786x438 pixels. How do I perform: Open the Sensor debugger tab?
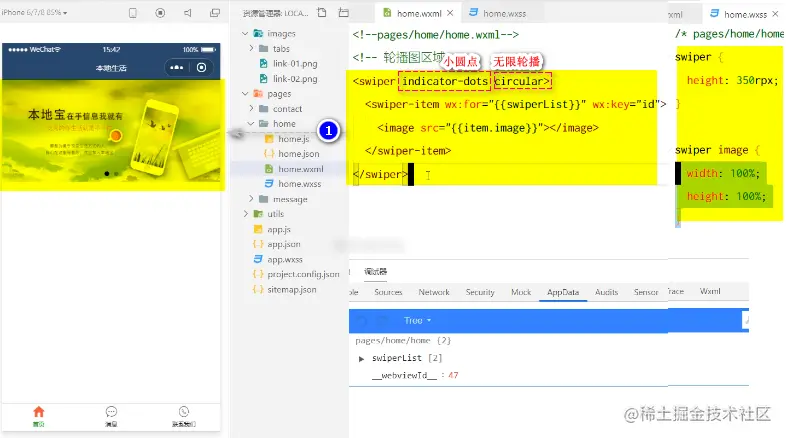[646, 292]
